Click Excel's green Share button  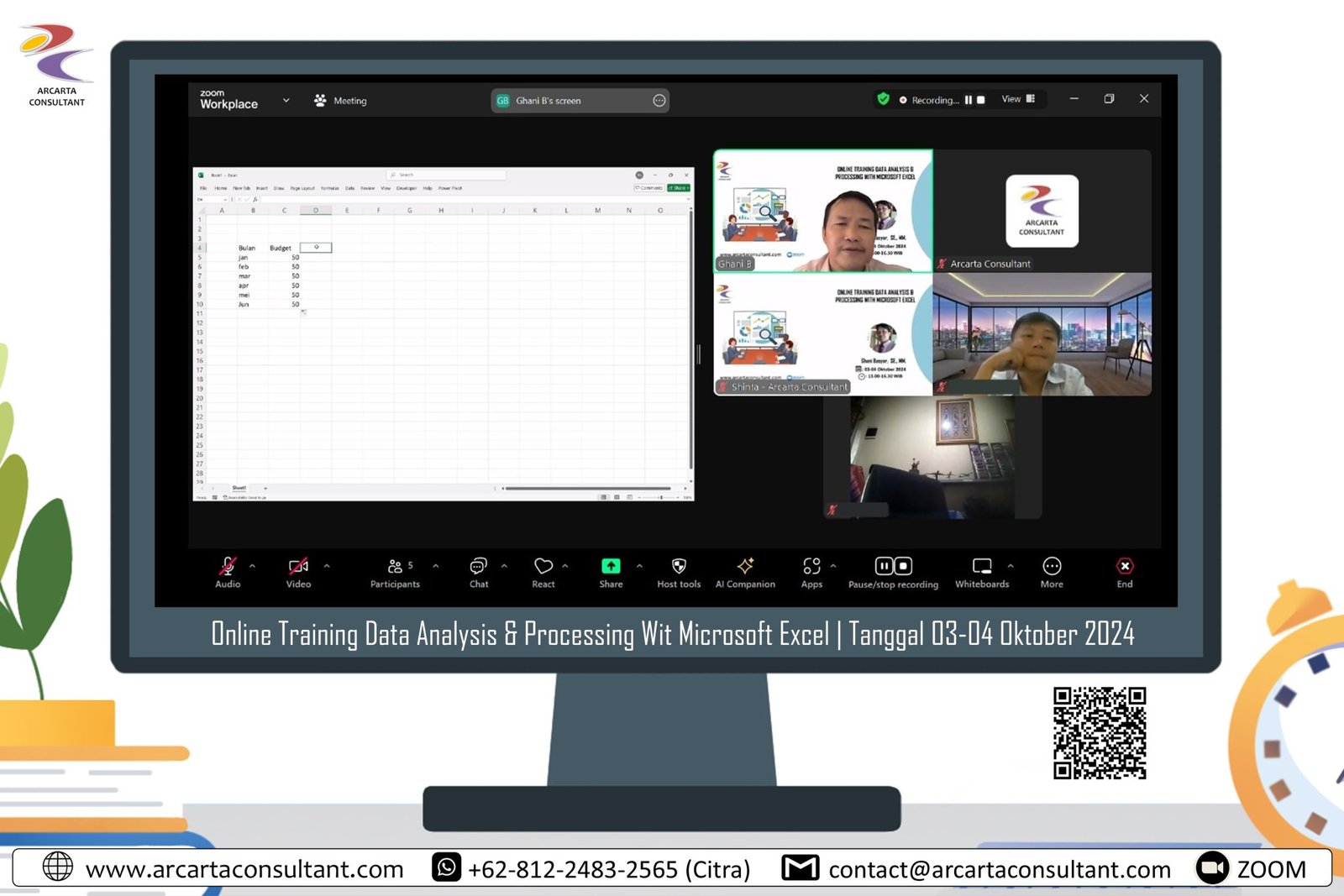coord(680,187)
